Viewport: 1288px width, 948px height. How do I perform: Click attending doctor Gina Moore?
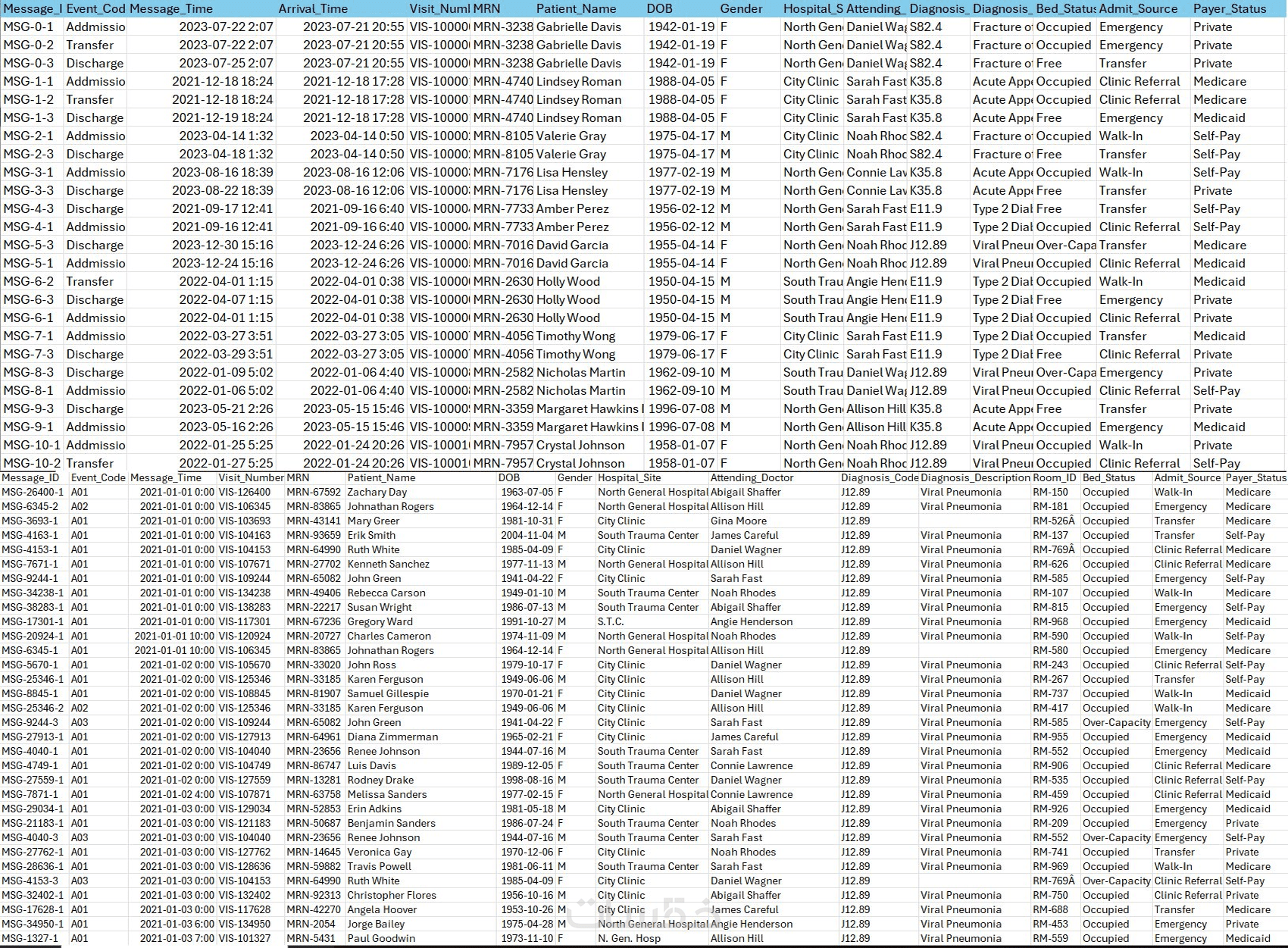coord(739,521)
